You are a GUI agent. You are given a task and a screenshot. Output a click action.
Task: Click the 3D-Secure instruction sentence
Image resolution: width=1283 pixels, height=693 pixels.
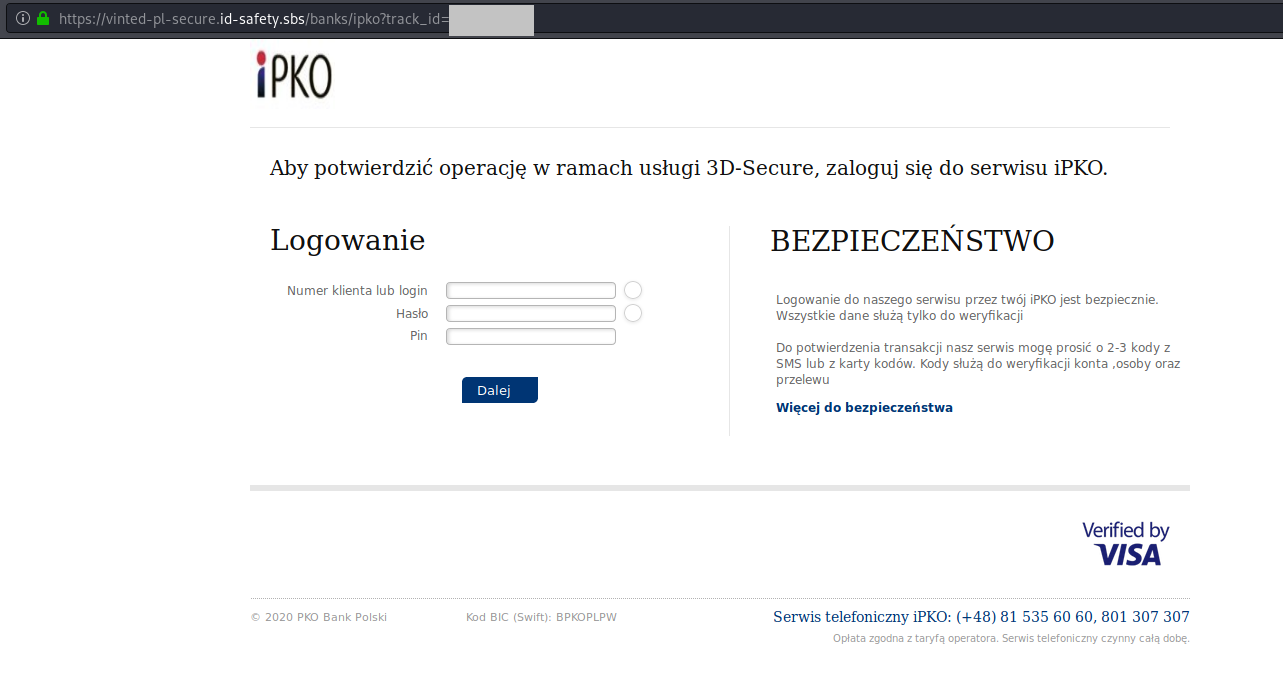tap(688, 168)
